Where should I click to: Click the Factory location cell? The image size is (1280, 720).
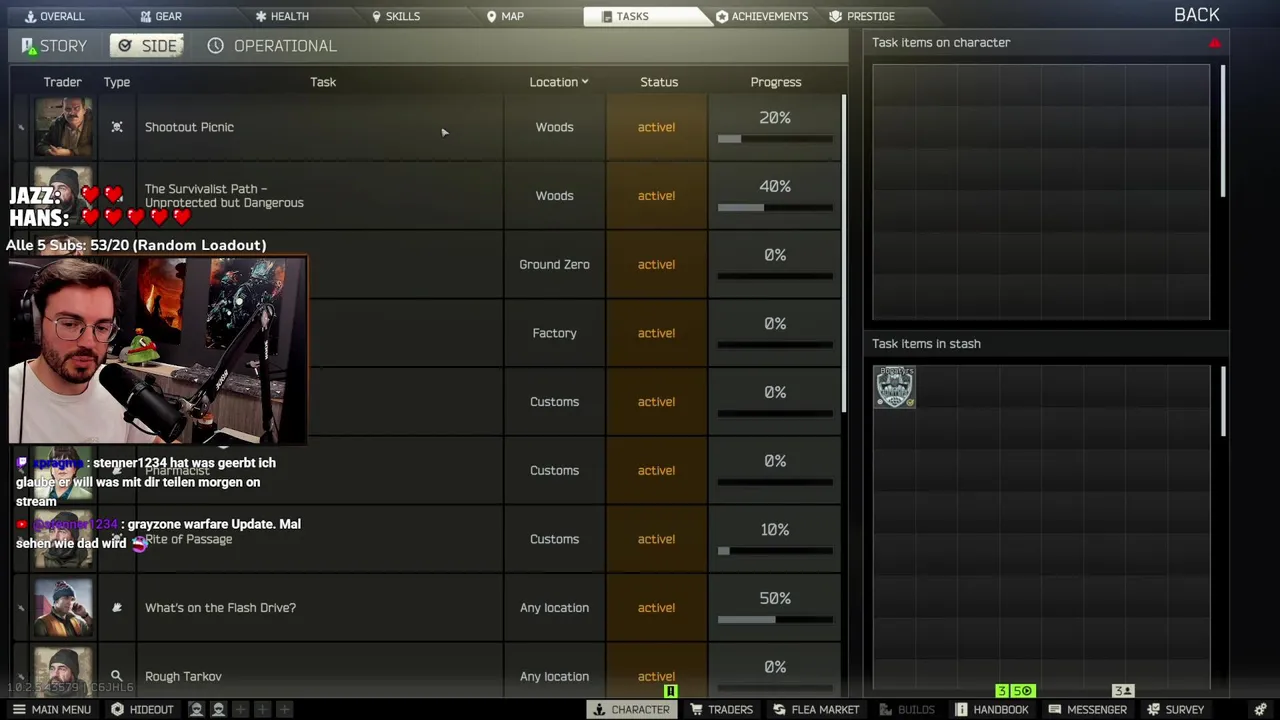tap(554, 333)
